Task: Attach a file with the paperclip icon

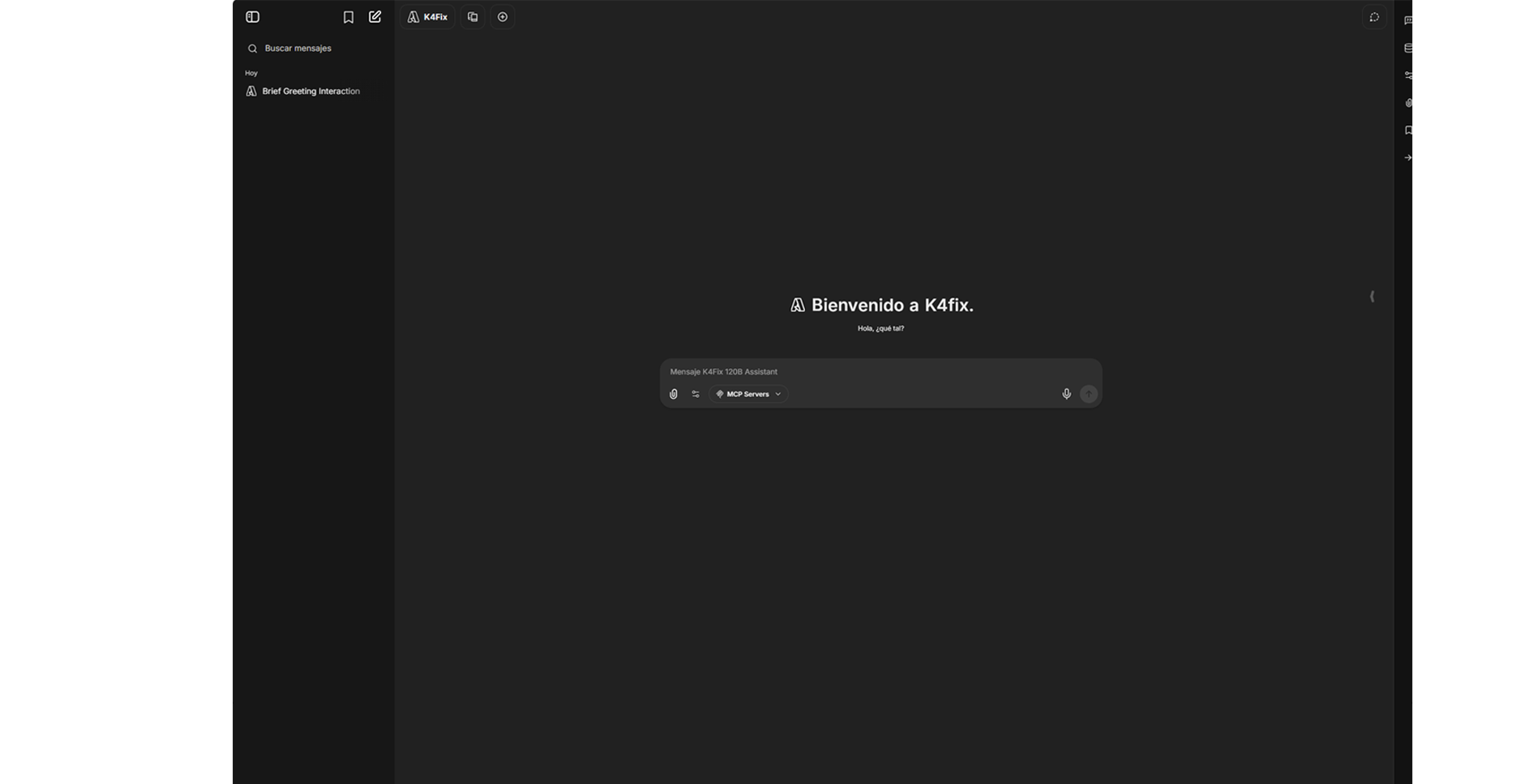Action: 674,394
